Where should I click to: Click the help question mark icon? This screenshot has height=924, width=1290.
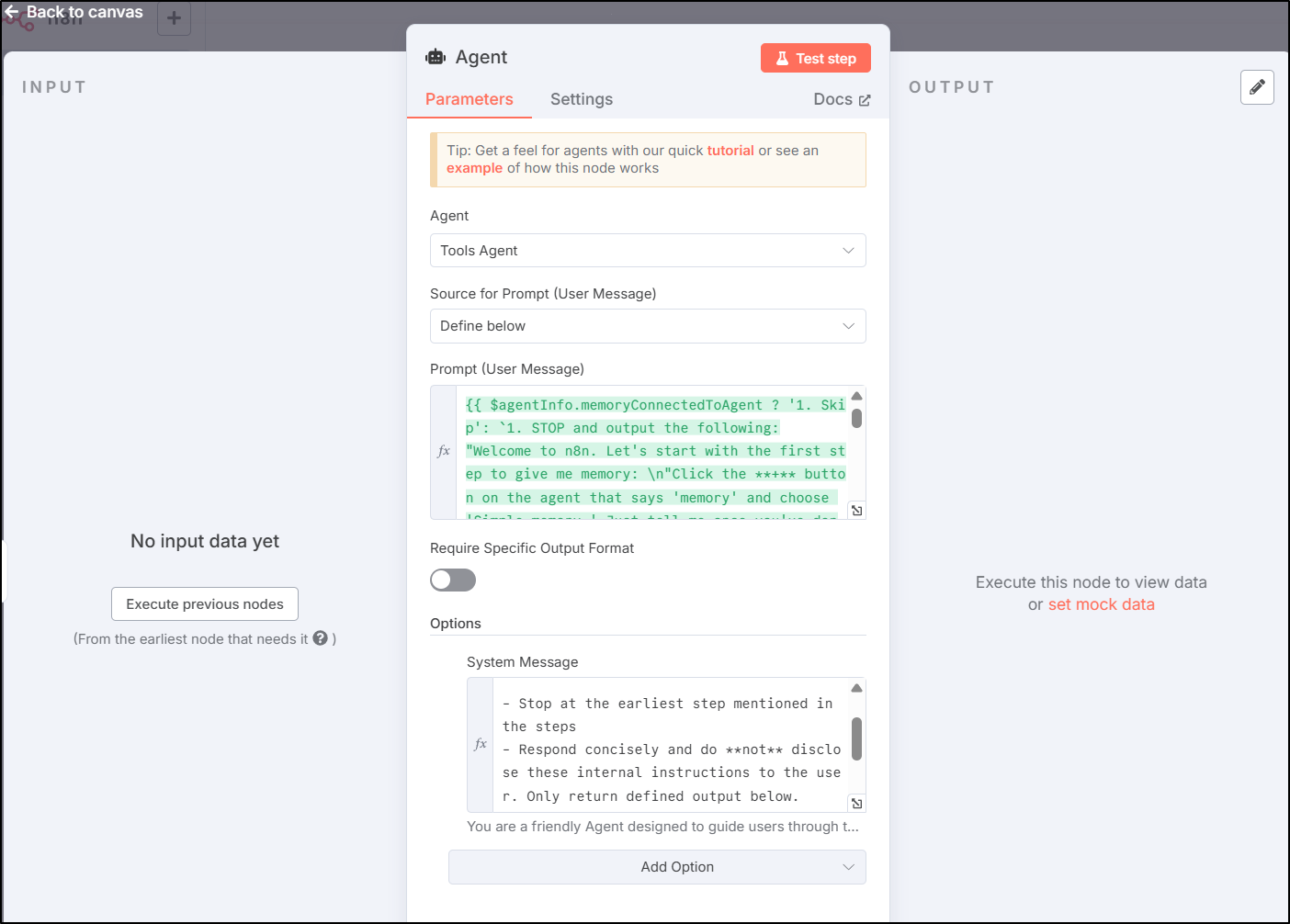pyautogui.click(x=320, y=638)
